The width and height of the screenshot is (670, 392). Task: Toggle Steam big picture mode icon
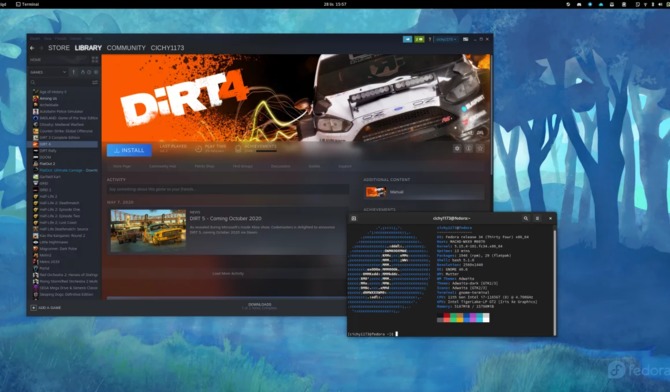click(465, 39)
